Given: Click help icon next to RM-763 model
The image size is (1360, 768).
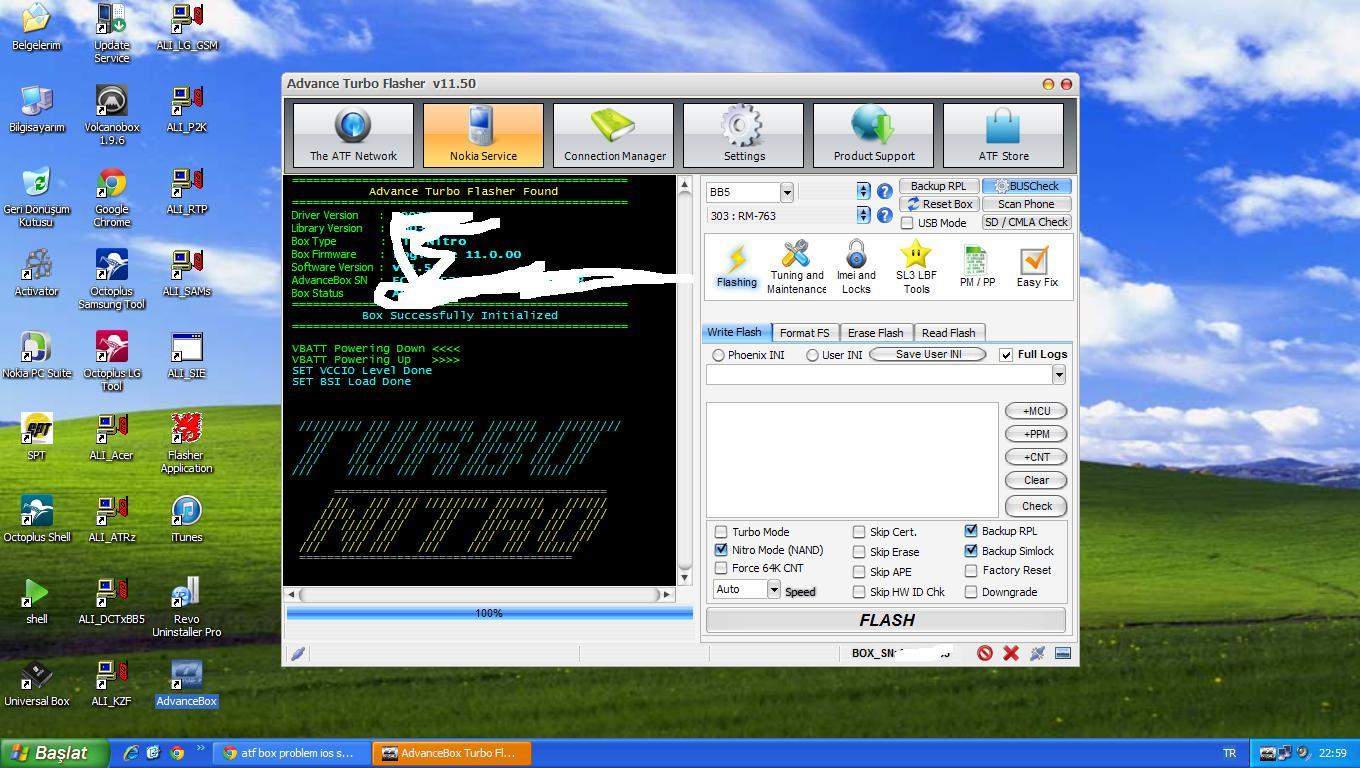Looking at the screenshot, I should click(x=884, y=215).
